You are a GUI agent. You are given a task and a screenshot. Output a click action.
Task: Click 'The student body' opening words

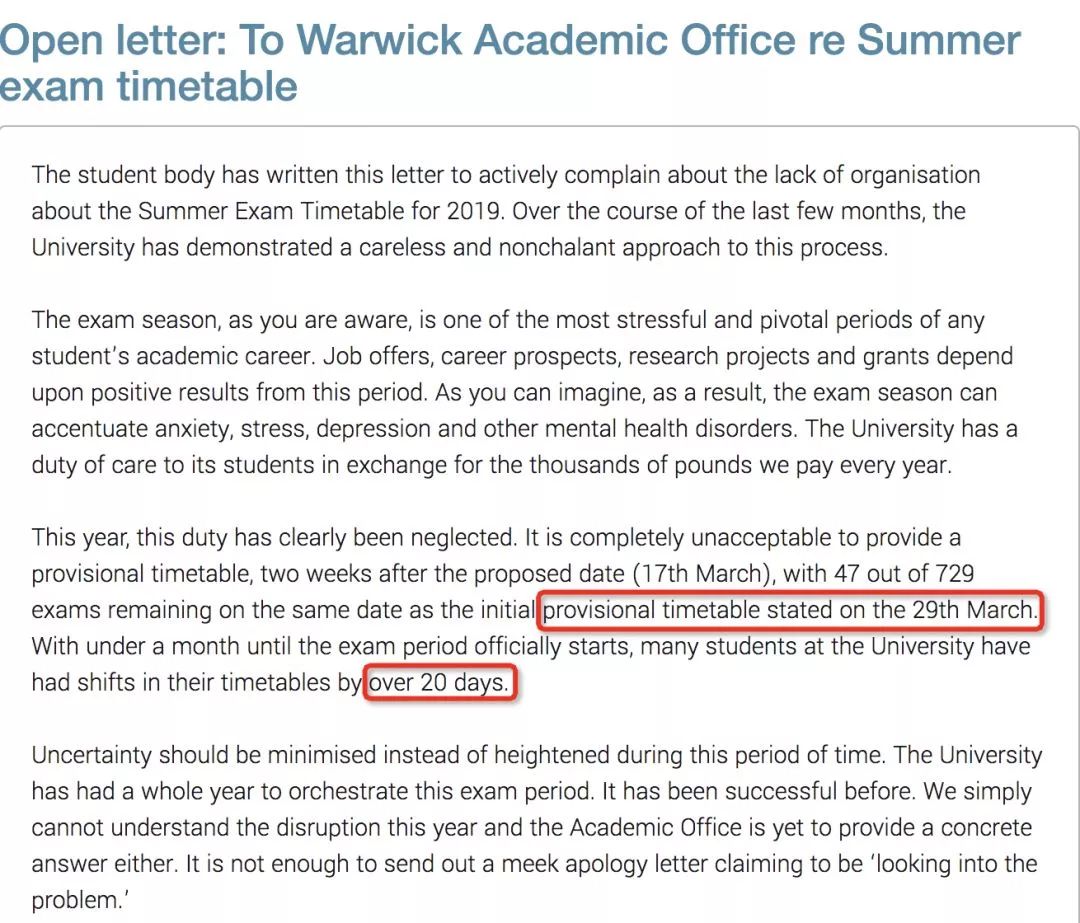coord(123,175)
